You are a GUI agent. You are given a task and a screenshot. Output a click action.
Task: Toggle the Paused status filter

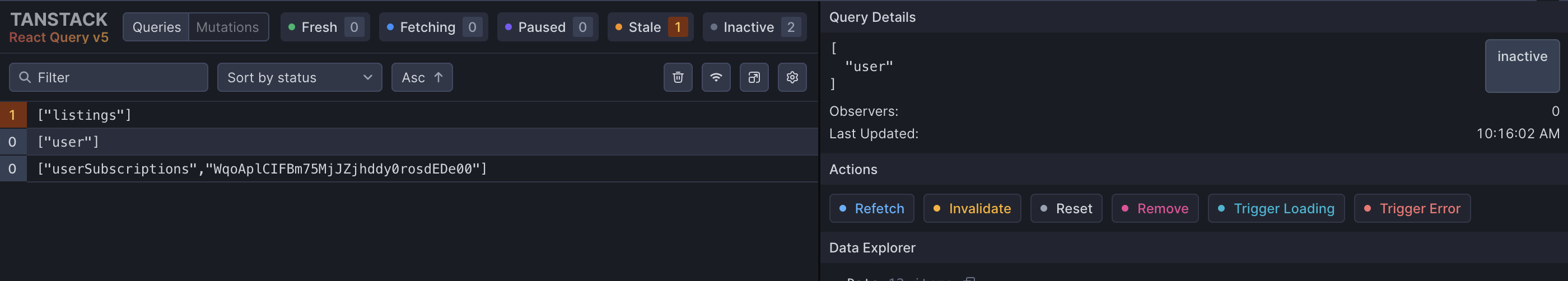[x=547, y=27]
